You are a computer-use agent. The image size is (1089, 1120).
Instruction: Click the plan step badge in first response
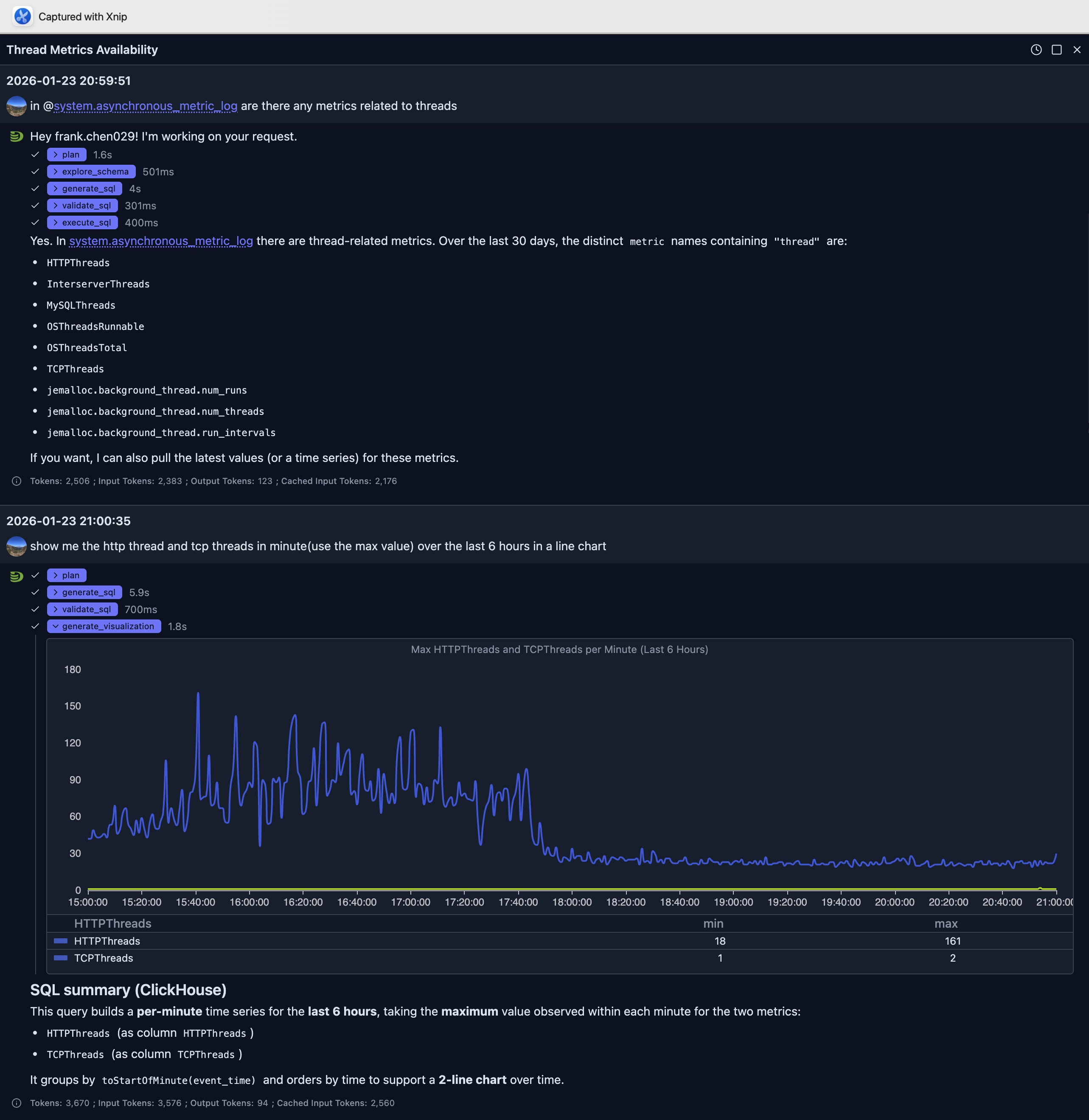coord(66,155)
